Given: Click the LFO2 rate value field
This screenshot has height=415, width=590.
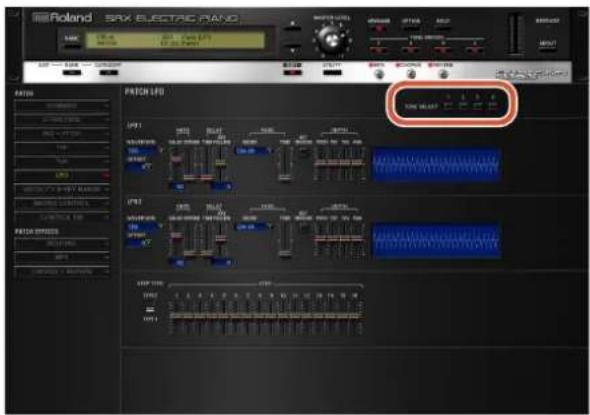Looking at the screenshot, I should pos(176,263).
